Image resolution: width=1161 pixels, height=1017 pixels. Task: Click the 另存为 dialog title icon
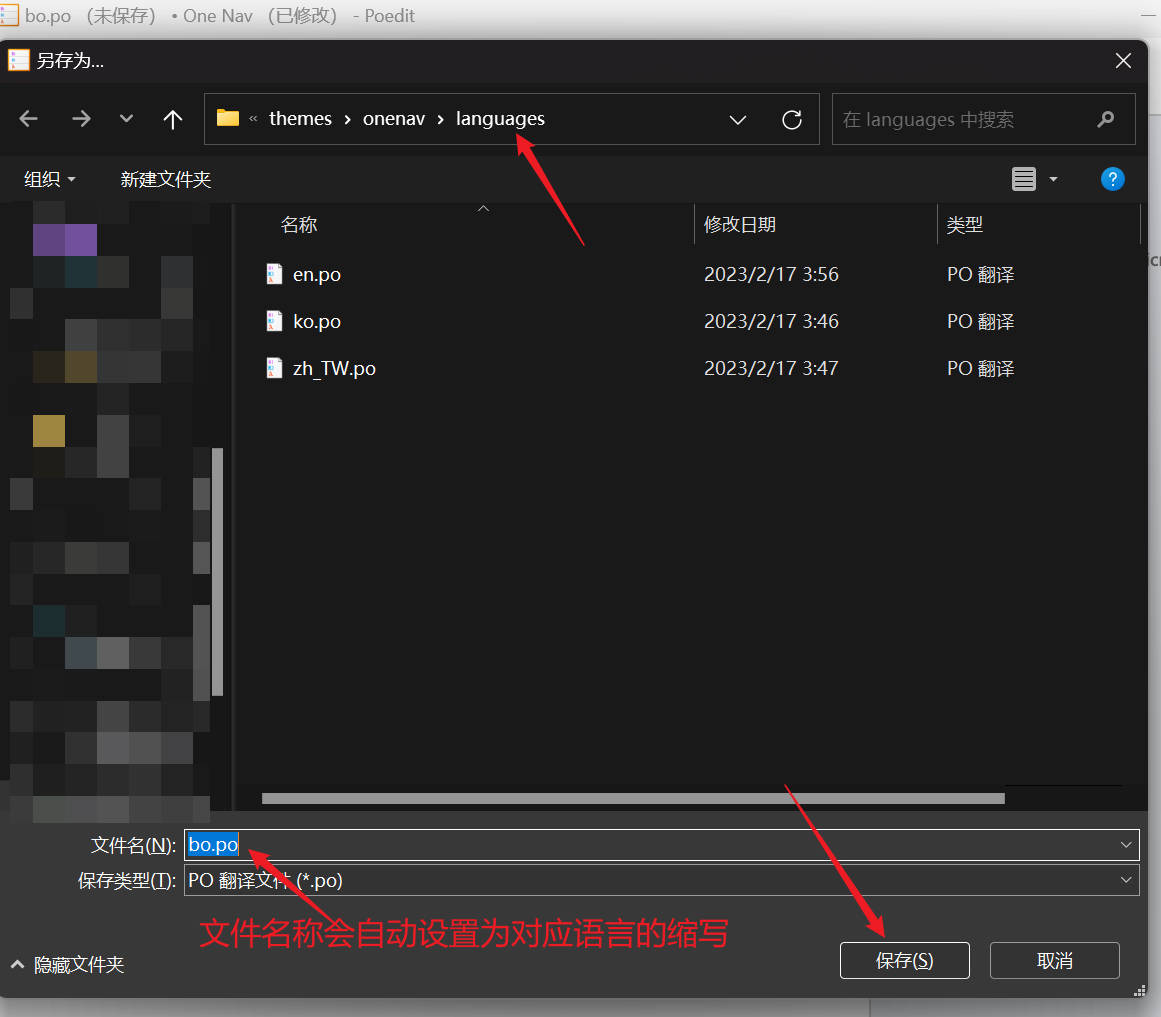19,60
